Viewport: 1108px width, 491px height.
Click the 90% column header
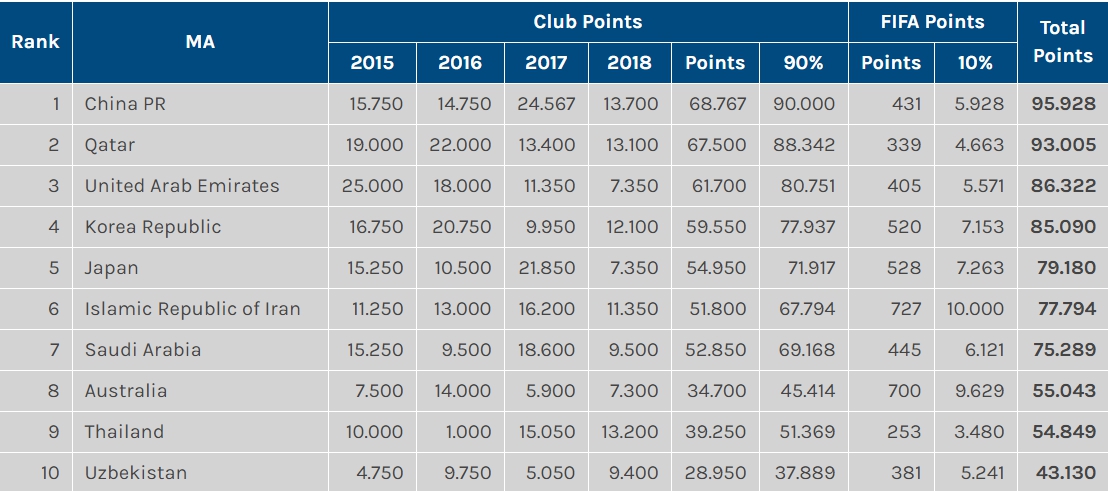[x=804, y=62]
